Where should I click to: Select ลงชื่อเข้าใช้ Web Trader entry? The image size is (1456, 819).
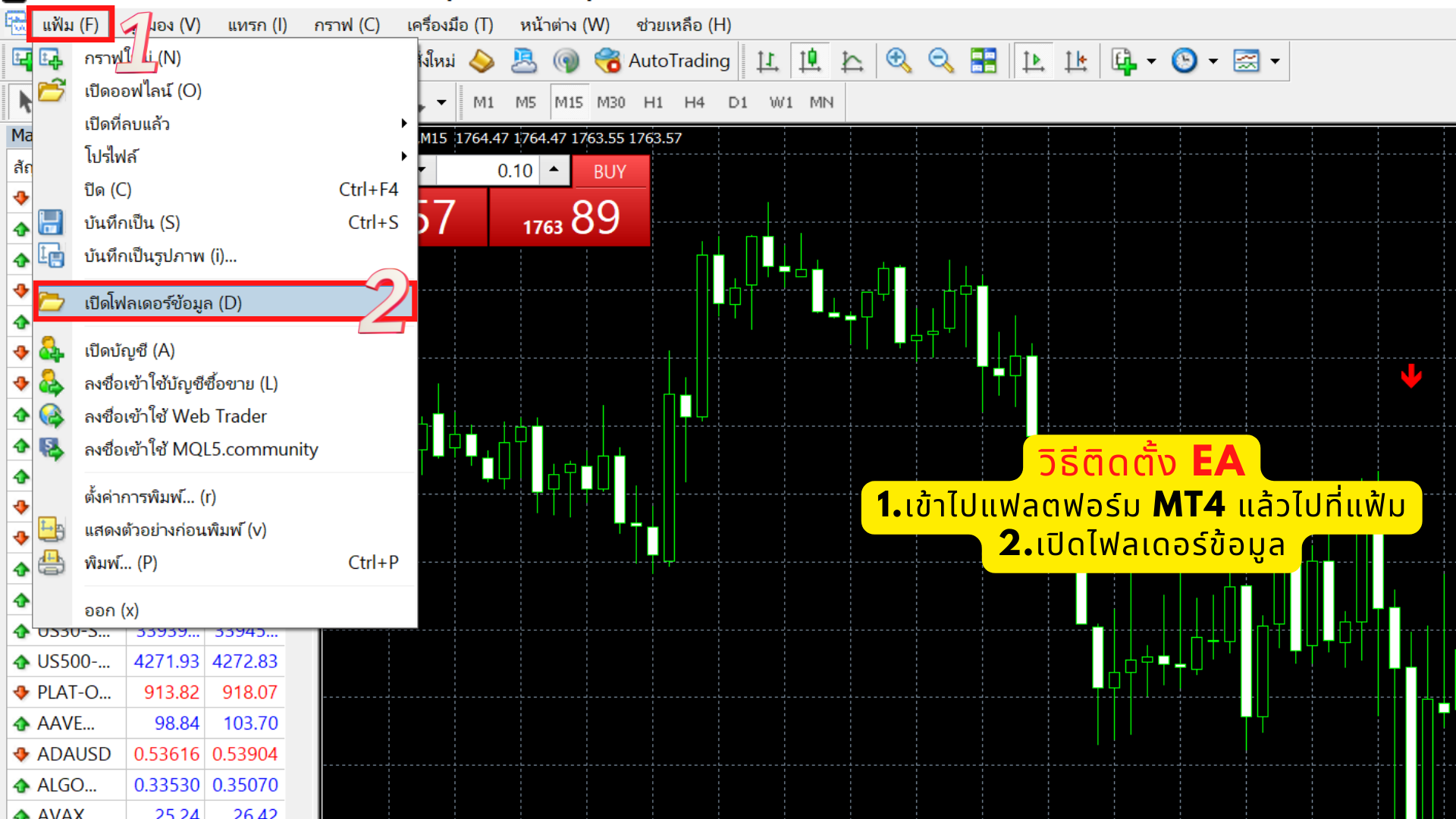click(x=225, y=416)
